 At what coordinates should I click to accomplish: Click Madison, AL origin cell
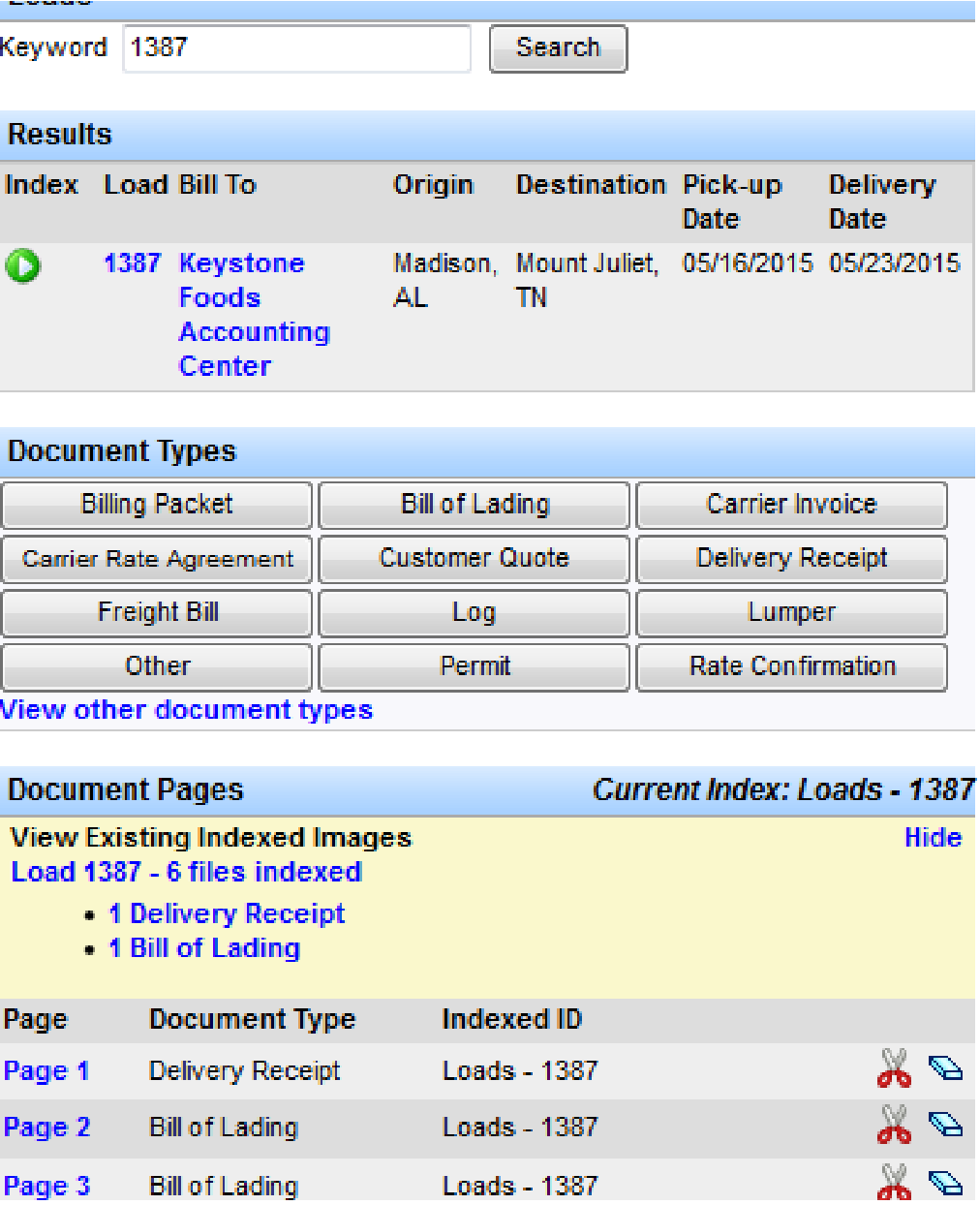pos(445,280)
